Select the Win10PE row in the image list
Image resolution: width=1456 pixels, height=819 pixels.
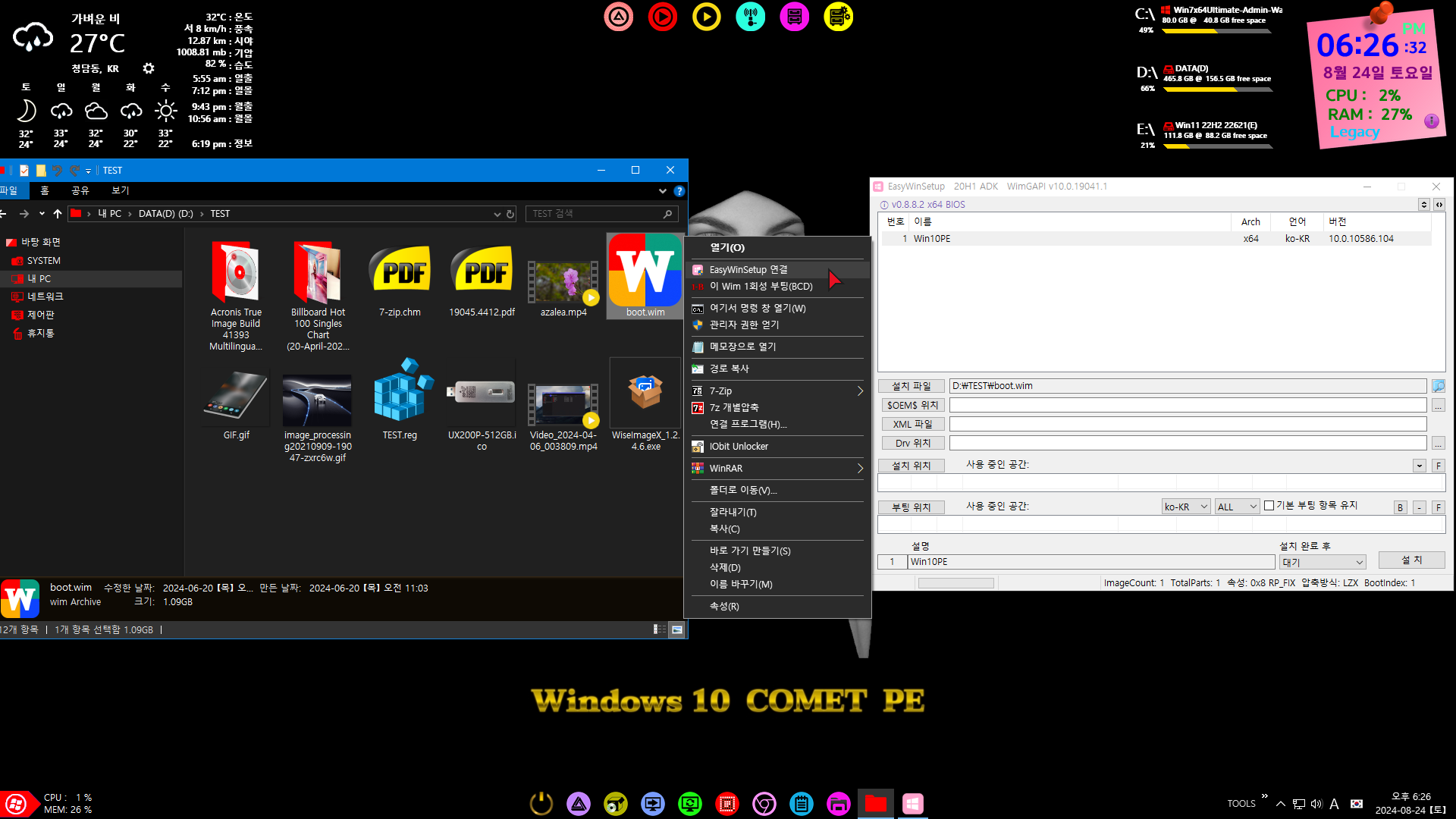[1156, 239]
